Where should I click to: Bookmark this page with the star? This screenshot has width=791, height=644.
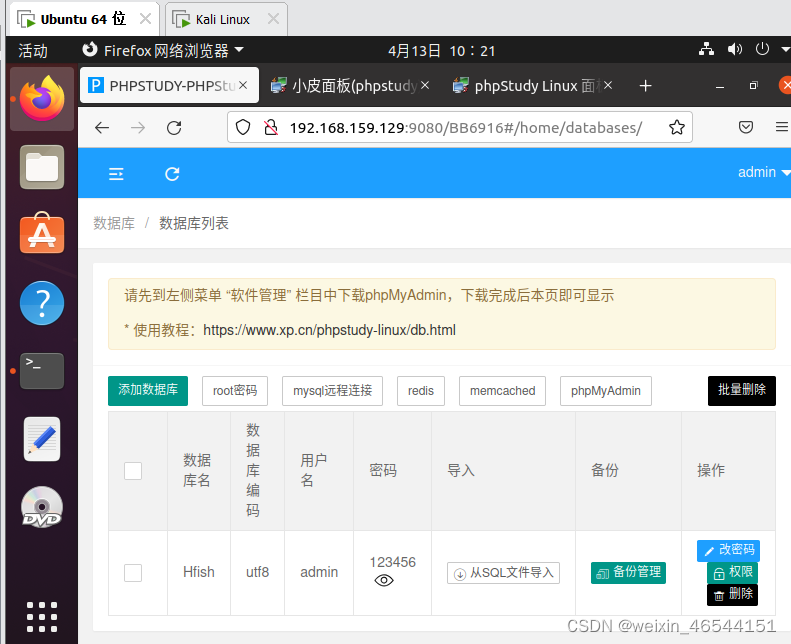[x=676, y=127]
